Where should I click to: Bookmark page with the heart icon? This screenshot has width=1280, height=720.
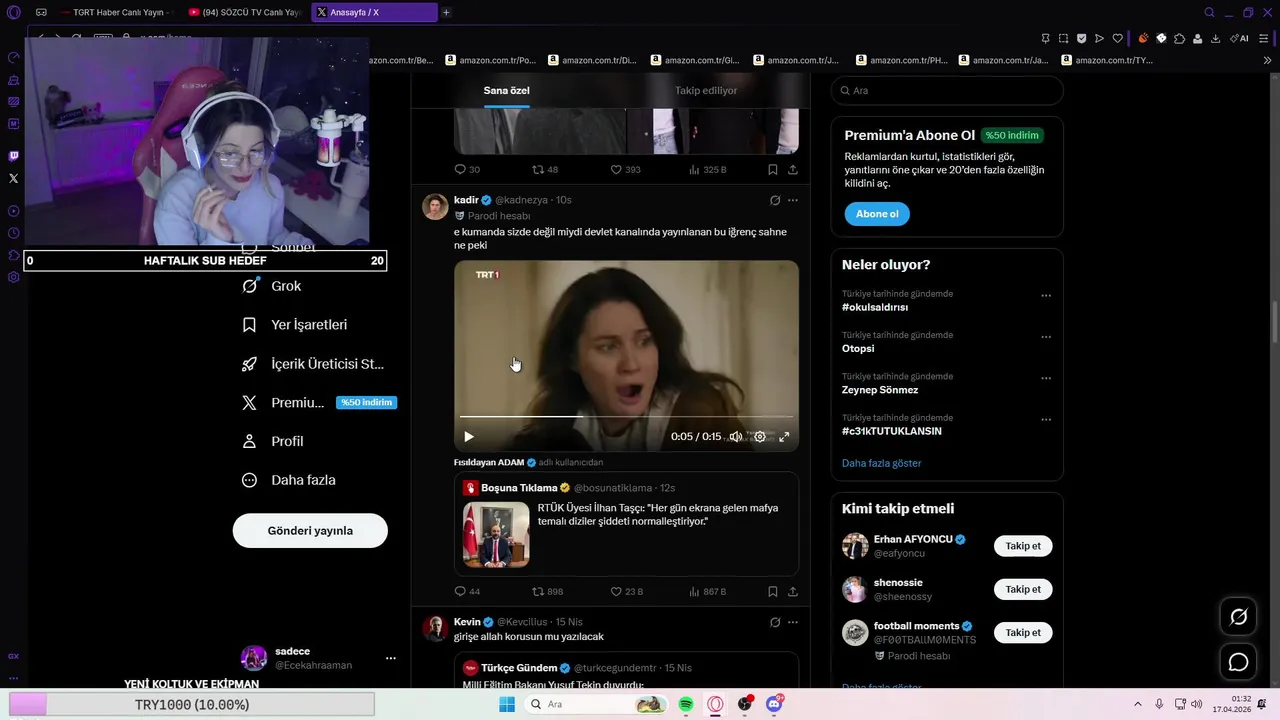pyautogui.click(x=1117, y=39)
